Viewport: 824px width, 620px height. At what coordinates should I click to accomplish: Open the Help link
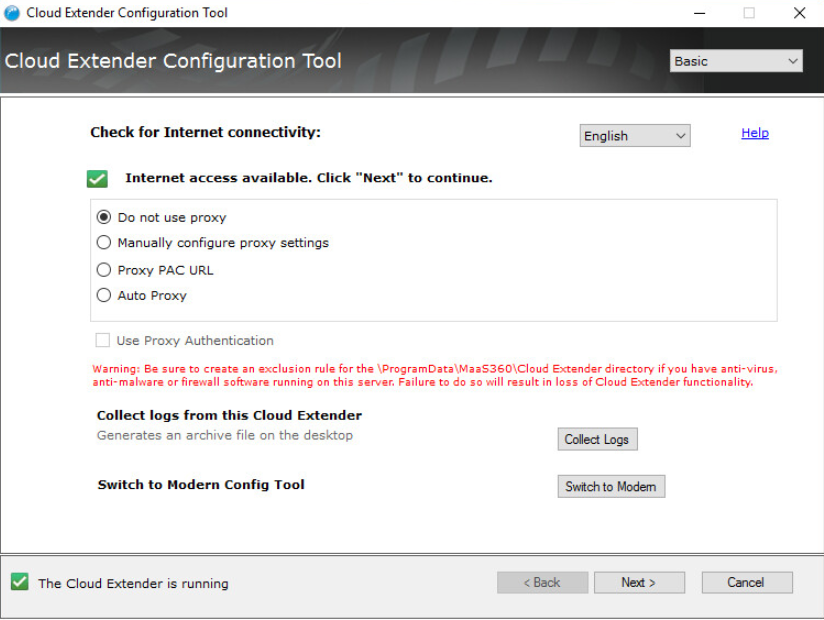coord(754,133)
